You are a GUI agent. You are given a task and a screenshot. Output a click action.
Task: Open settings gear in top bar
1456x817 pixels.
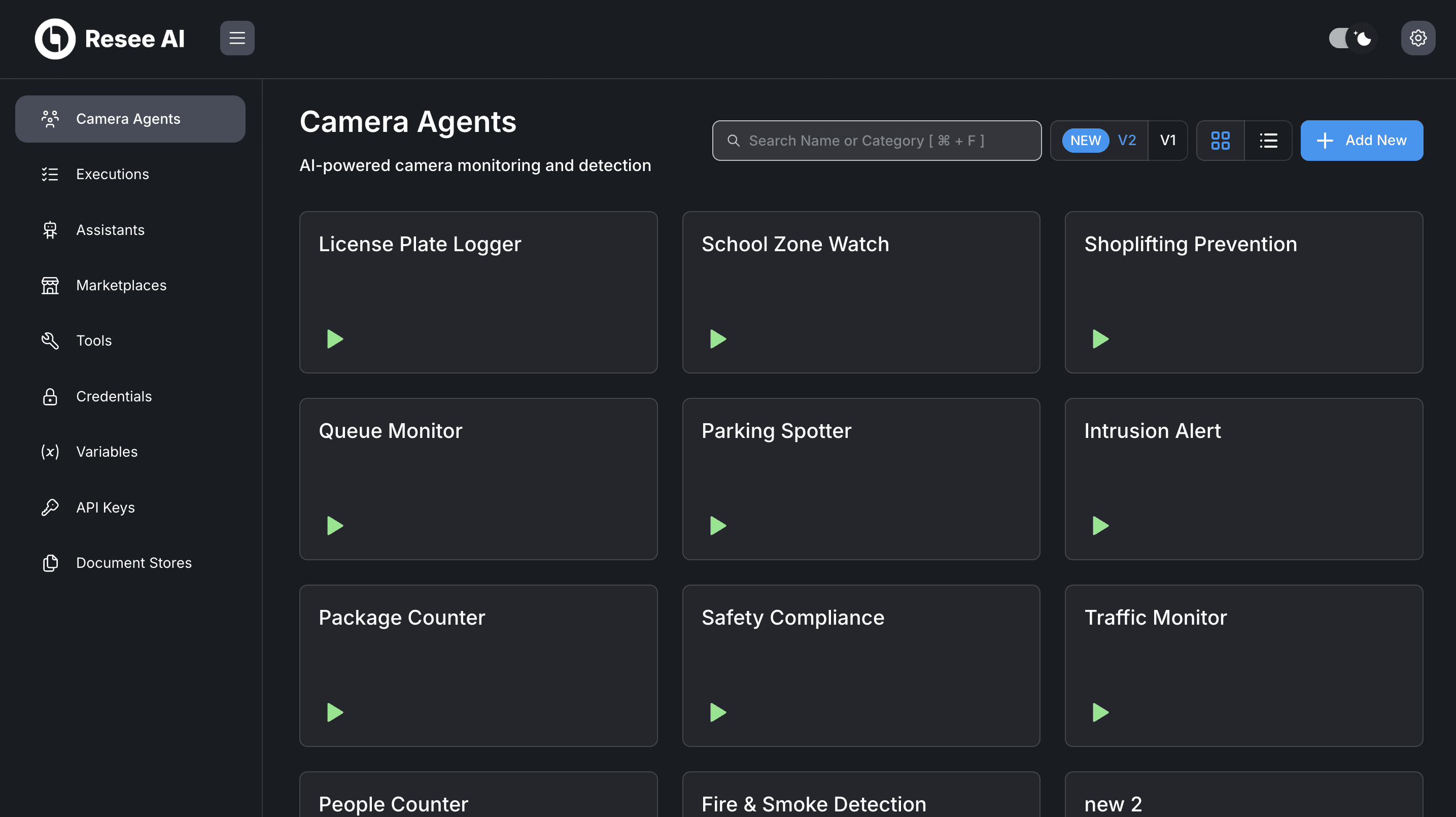point(1417,38)
